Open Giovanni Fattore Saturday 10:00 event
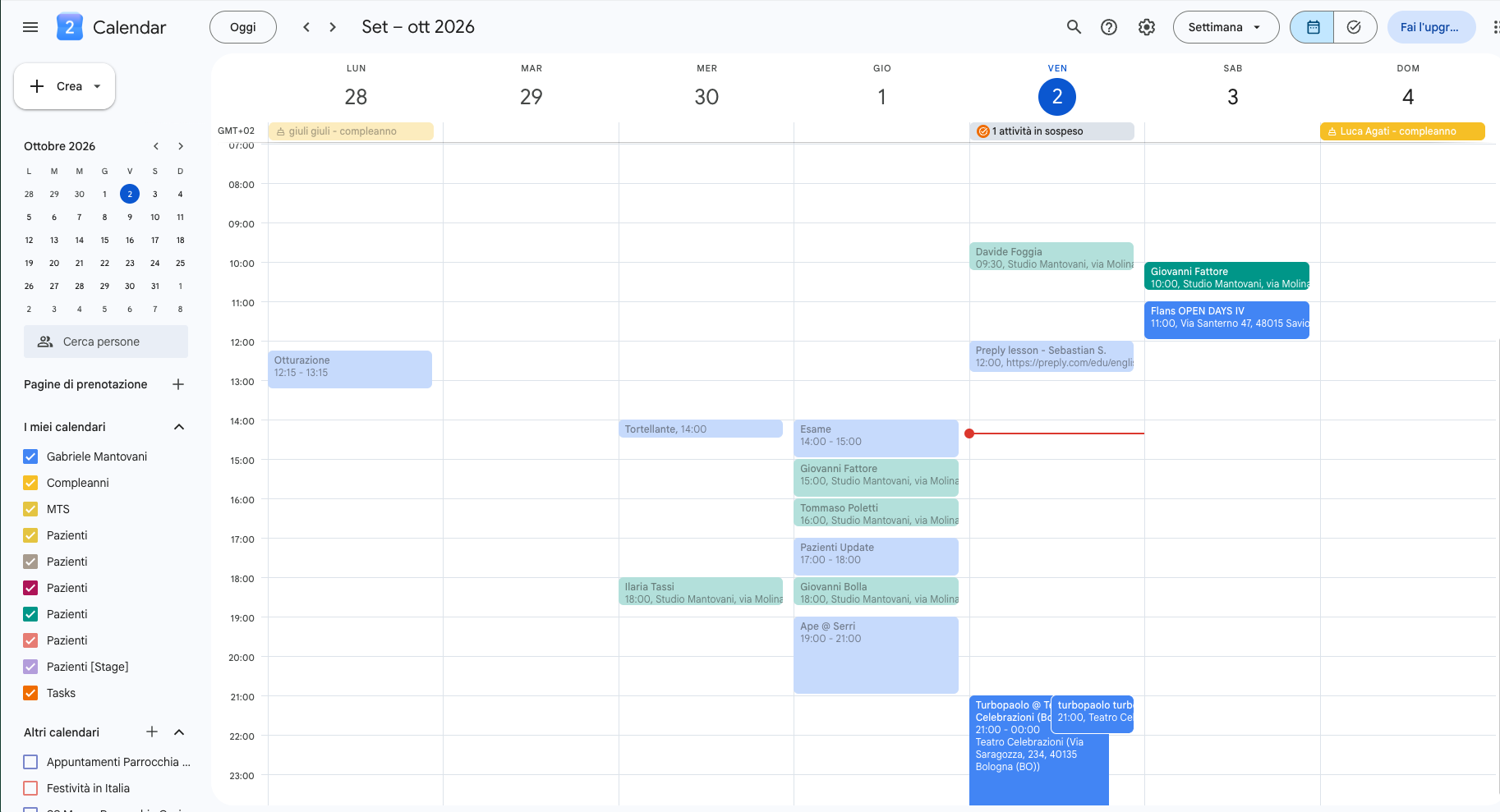This screenshot has width=1500, height=812. pyautogui.click(x=1226, y=277)
